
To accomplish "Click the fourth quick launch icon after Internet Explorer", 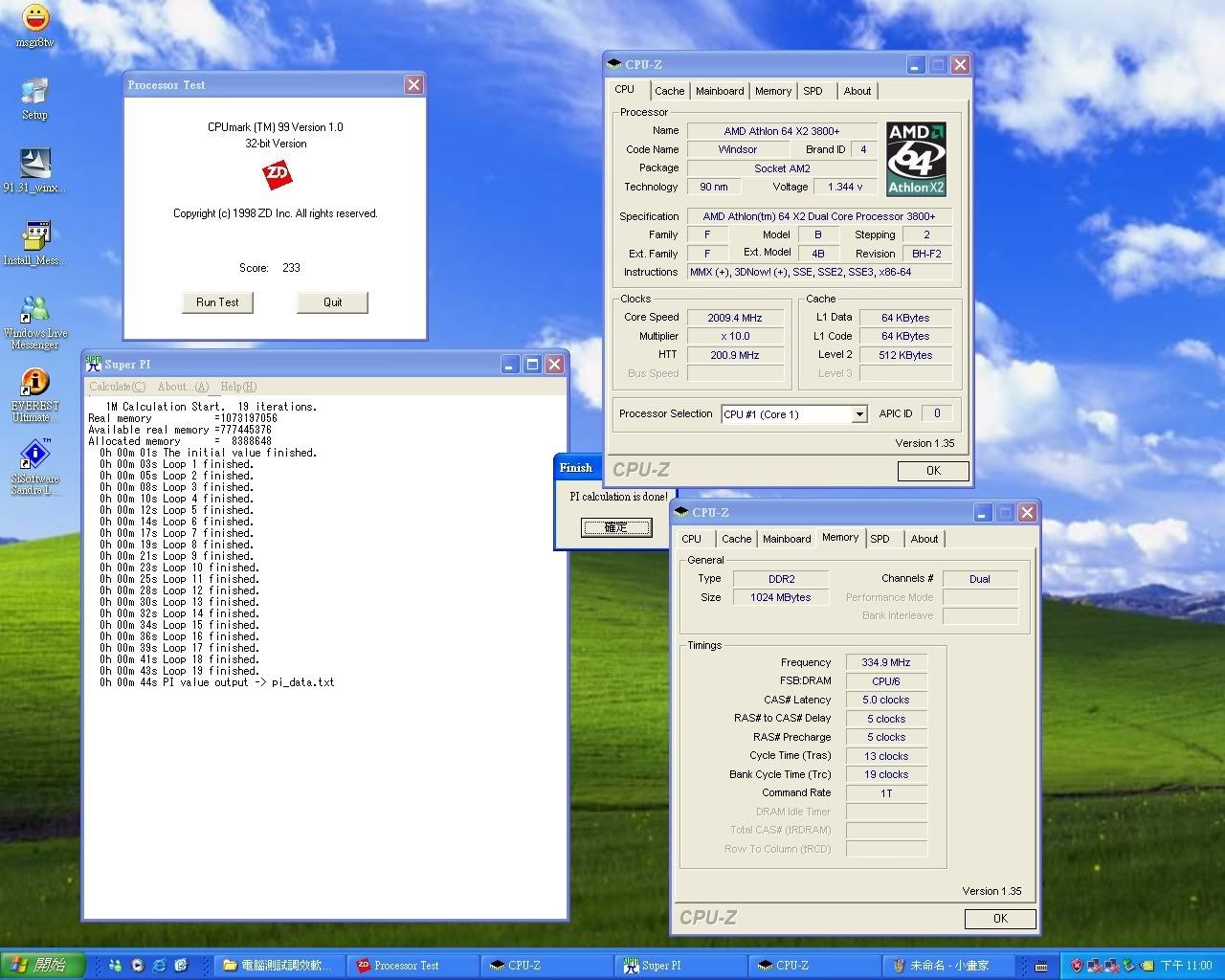I will click(x=182, y=966).
